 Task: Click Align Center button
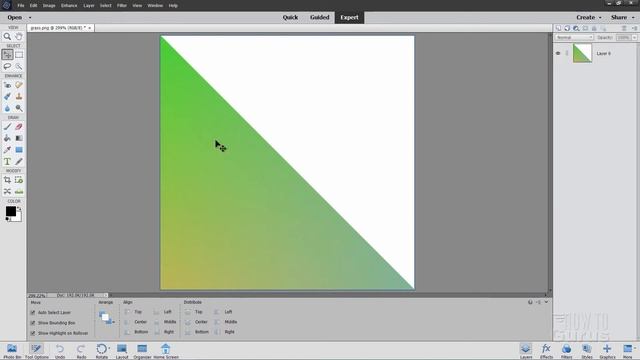click(136, 322)
